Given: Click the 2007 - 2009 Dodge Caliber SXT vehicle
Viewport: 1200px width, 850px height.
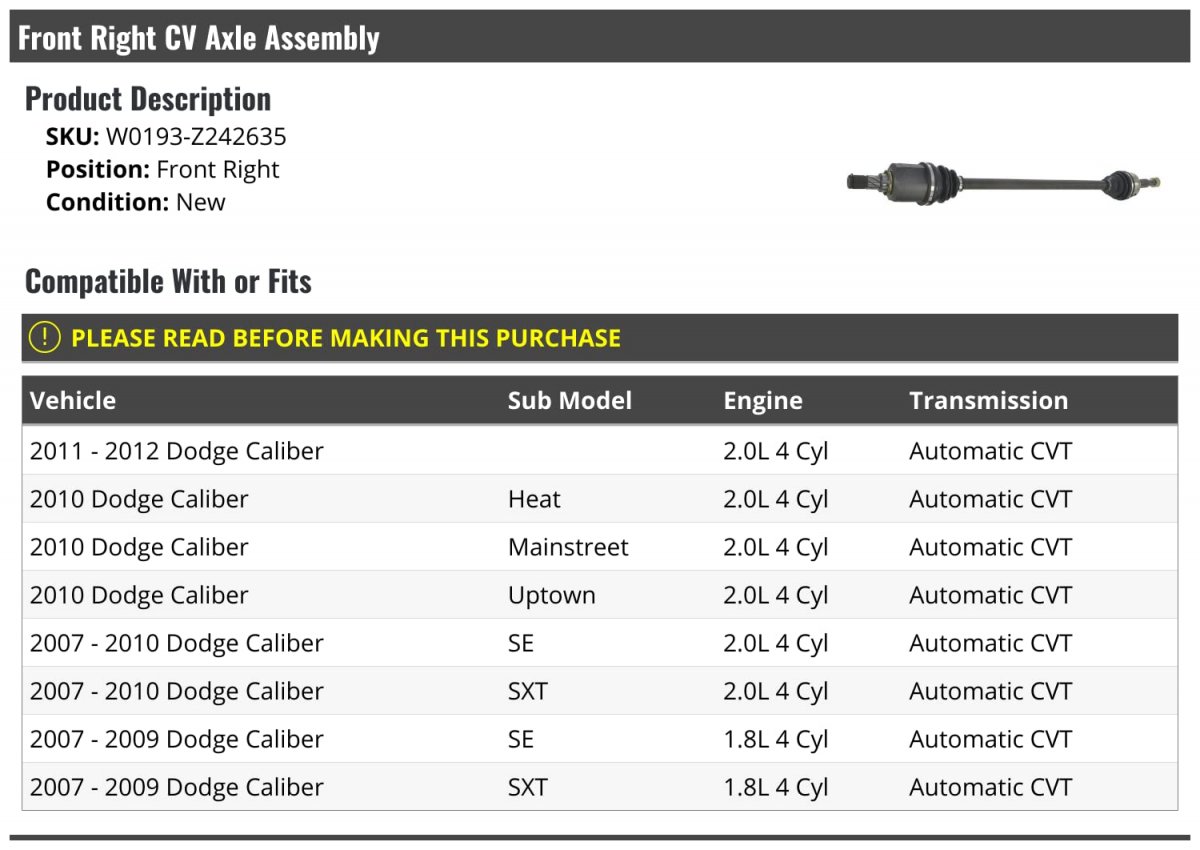Looking at the screenshot, I should click(x=177, y=787).
